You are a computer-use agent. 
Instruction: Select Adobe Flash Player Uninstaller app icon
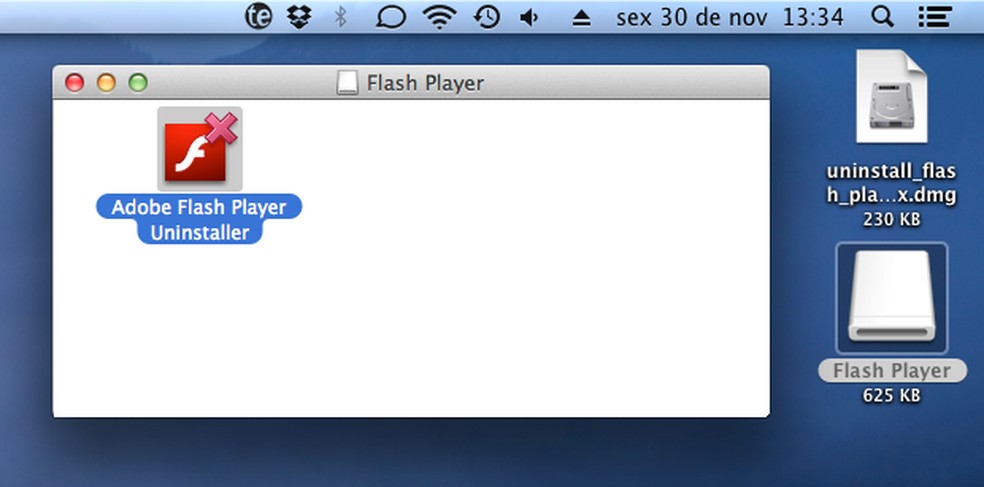pyautogui.click(x=200, y=149)
